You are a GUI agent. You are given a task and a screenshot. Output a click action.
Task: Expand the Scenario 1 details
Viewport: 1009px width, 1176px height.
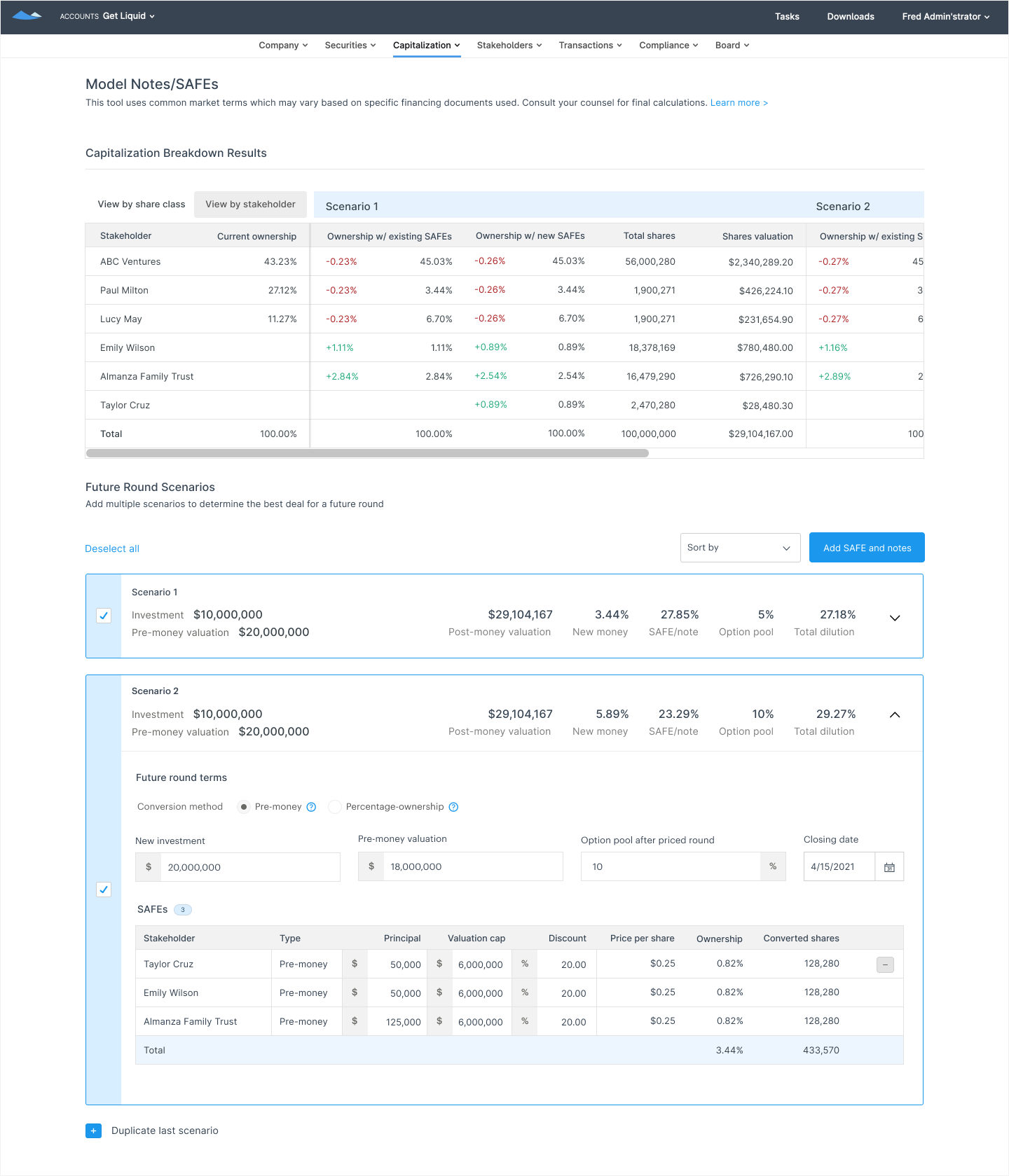click(895, 618)
